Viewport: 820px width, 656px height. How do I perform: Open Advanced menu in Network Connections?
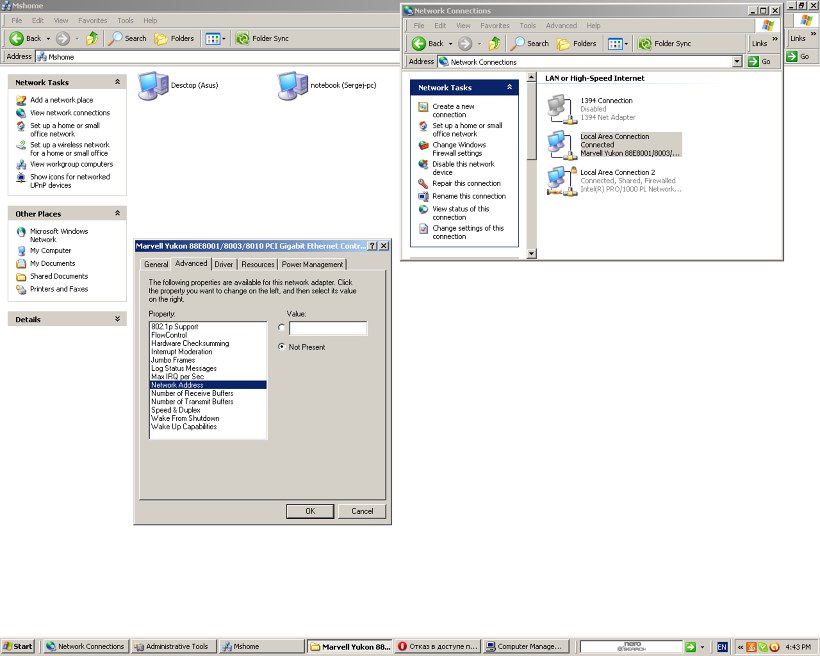[x=561, y=25]
